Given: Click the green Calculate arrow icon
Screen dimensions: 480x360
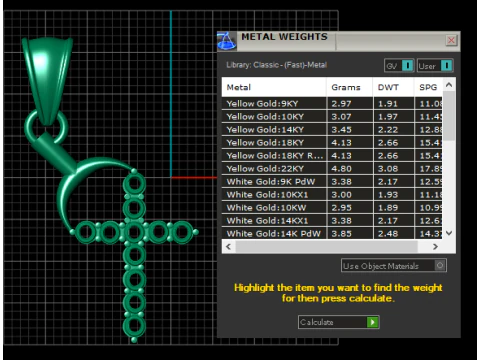Looking at the screenshot, I should pyautogui.click(x=373, y=322).
